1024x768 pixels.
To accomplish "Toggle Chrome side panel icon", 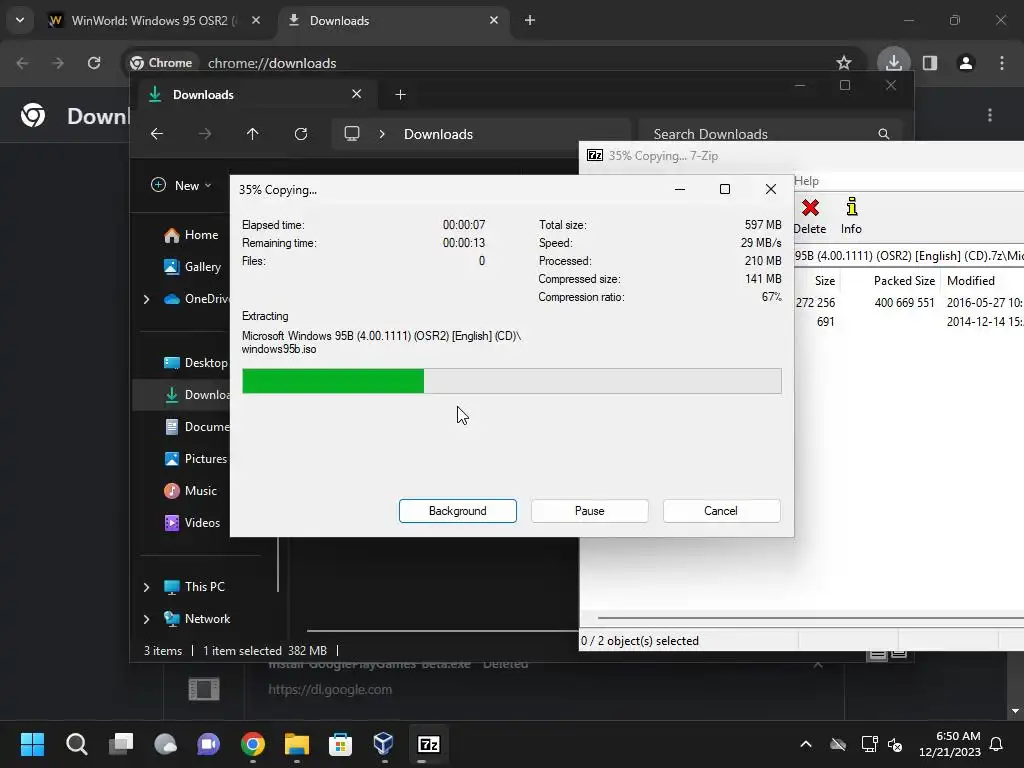I will point(930,63).
